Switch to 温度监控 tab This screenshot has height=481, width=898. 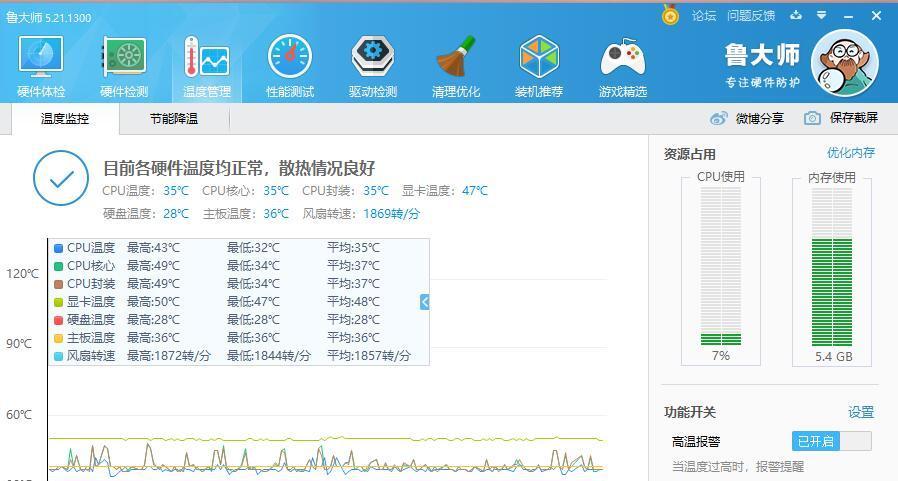(65, 119)
